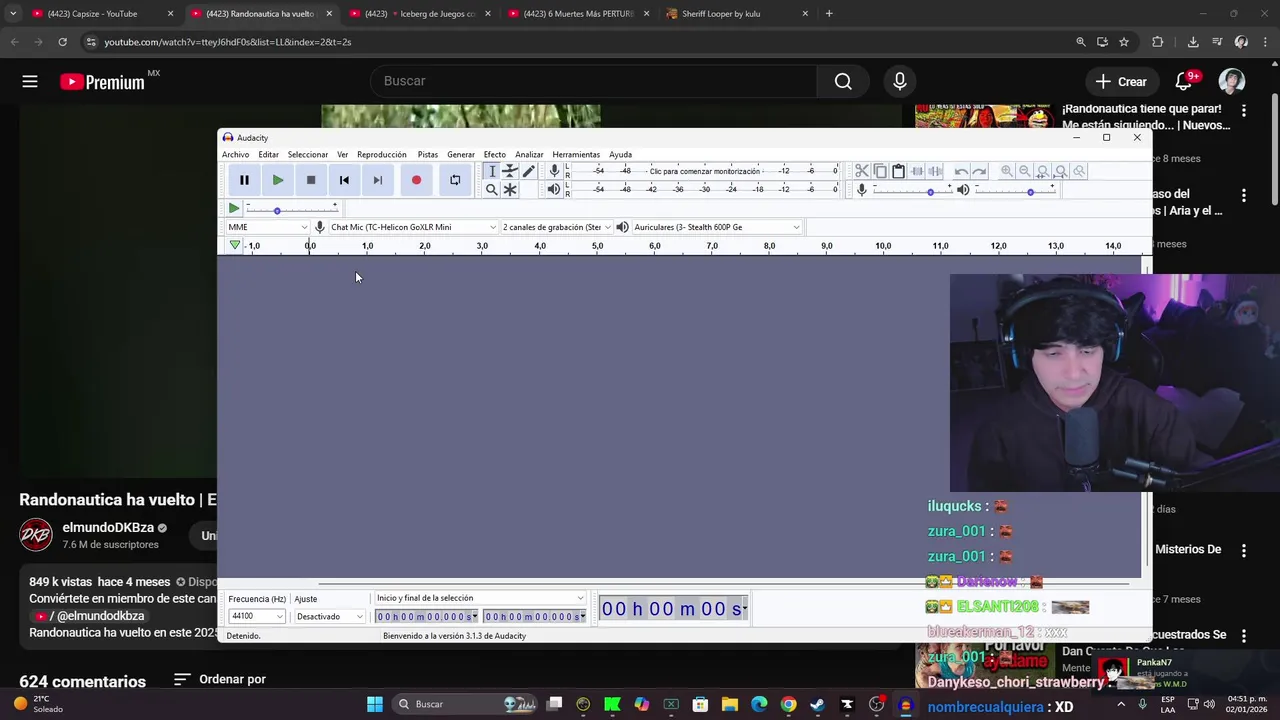Screen dimensions: 1280x720
Task: Switch to the Capsize YouTube browser tab
Action: click(103, 14)
